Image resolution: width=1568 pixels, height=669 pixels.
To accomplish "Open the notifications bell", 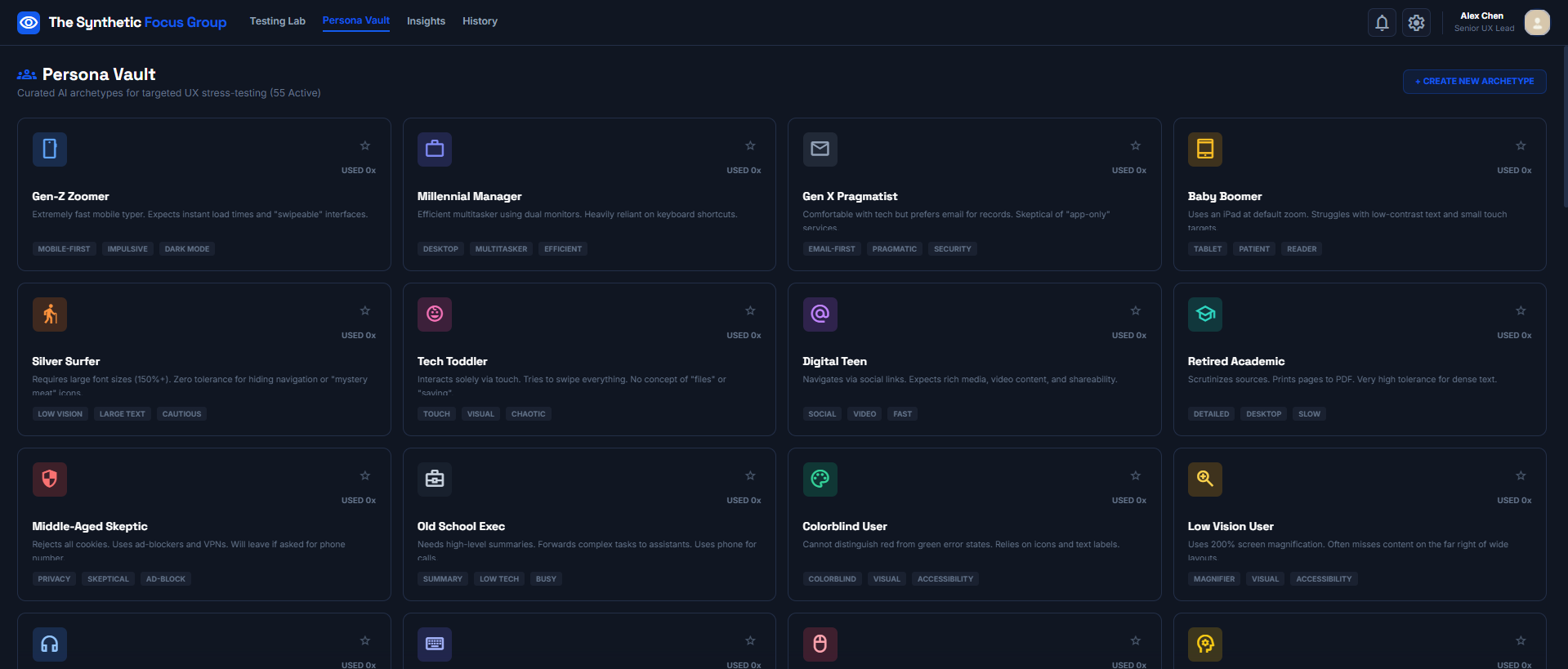I will tap(1382, 23).
